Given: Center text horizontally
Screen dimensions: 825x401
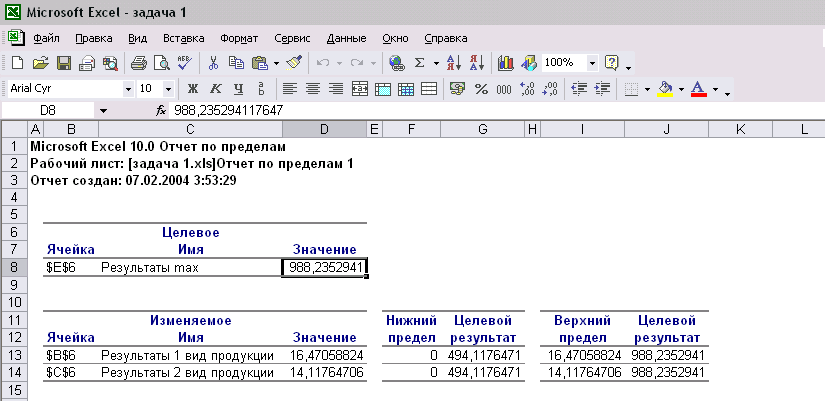Looking at the screenshot, I should pyautogui.click(x=313, y=89).
